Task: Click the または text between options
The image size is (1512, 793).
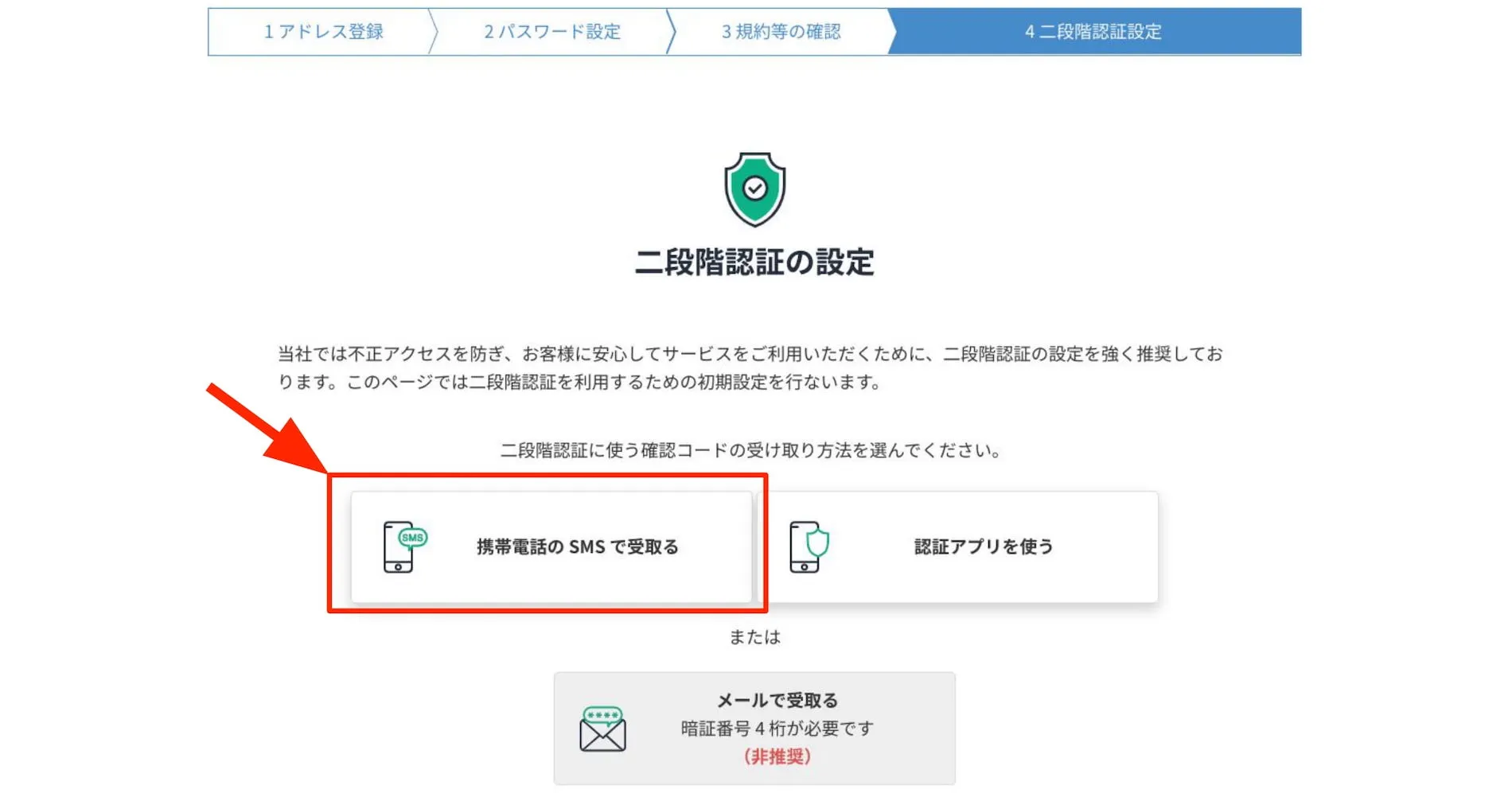Action: 754,636
